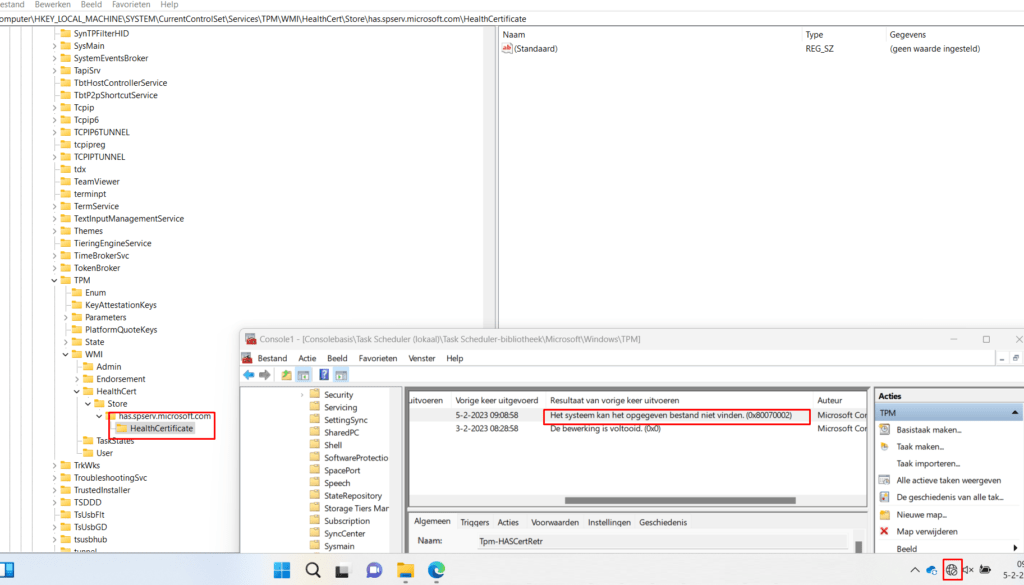Click the network globe tray icon
Image resolution: width=1024 pixels, height=585 pixels.
coord(952,570)
